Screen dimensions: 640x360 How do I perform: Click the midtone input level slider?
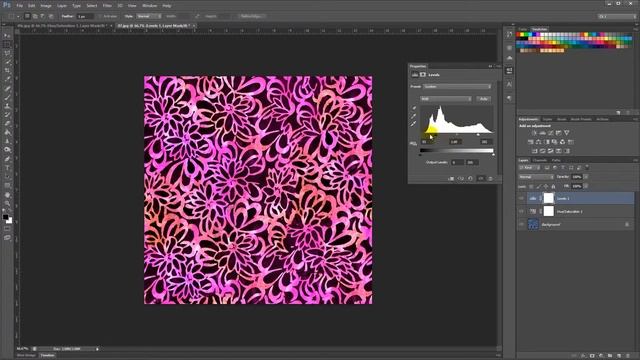pos(457,134)
